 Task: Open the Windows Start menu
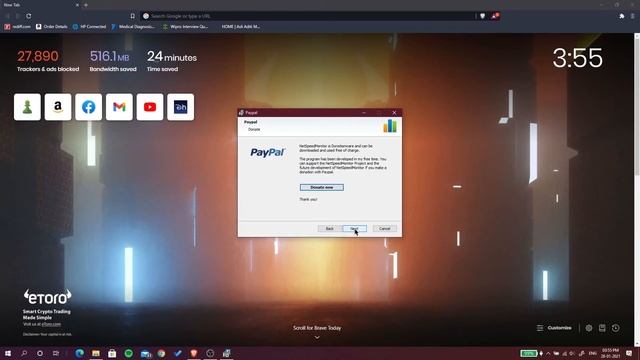pos(7,353)
